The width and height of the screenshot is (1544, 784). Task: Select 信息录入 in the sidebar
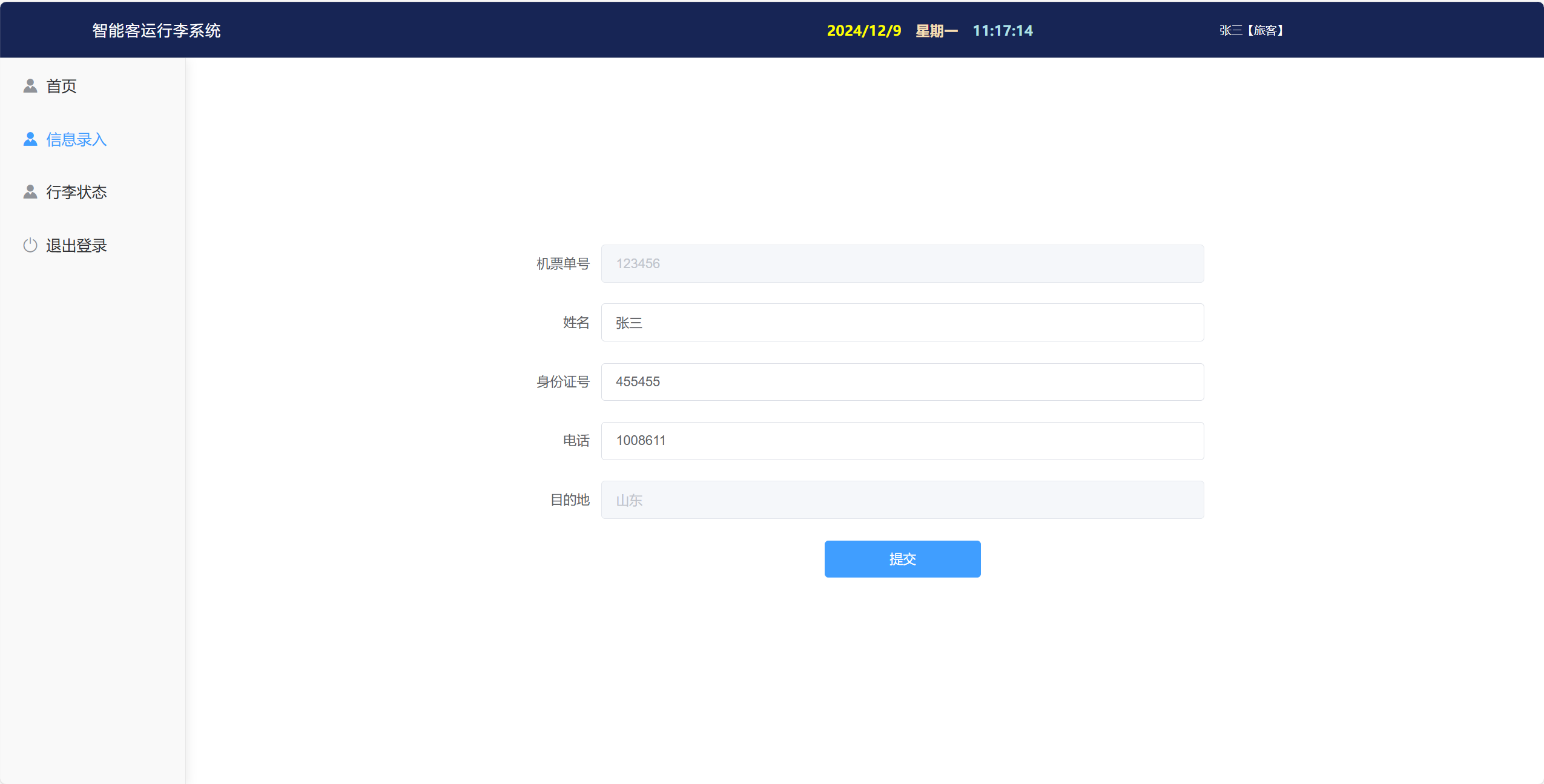(x=76, y=139)
